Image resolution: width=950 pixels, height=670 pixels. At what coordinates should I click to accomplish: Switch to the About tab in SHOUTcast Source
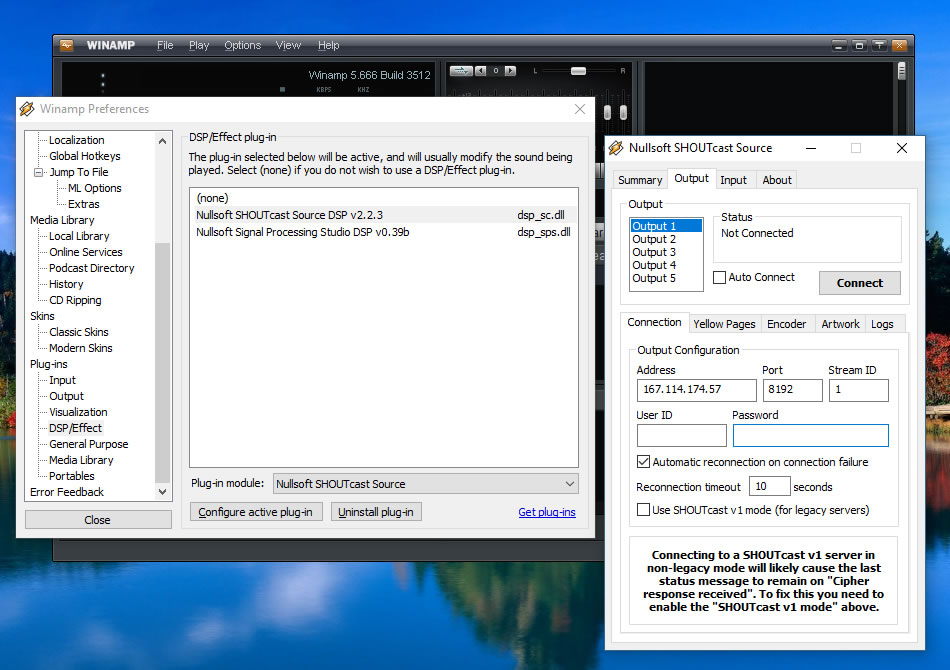tap(777, 180)
